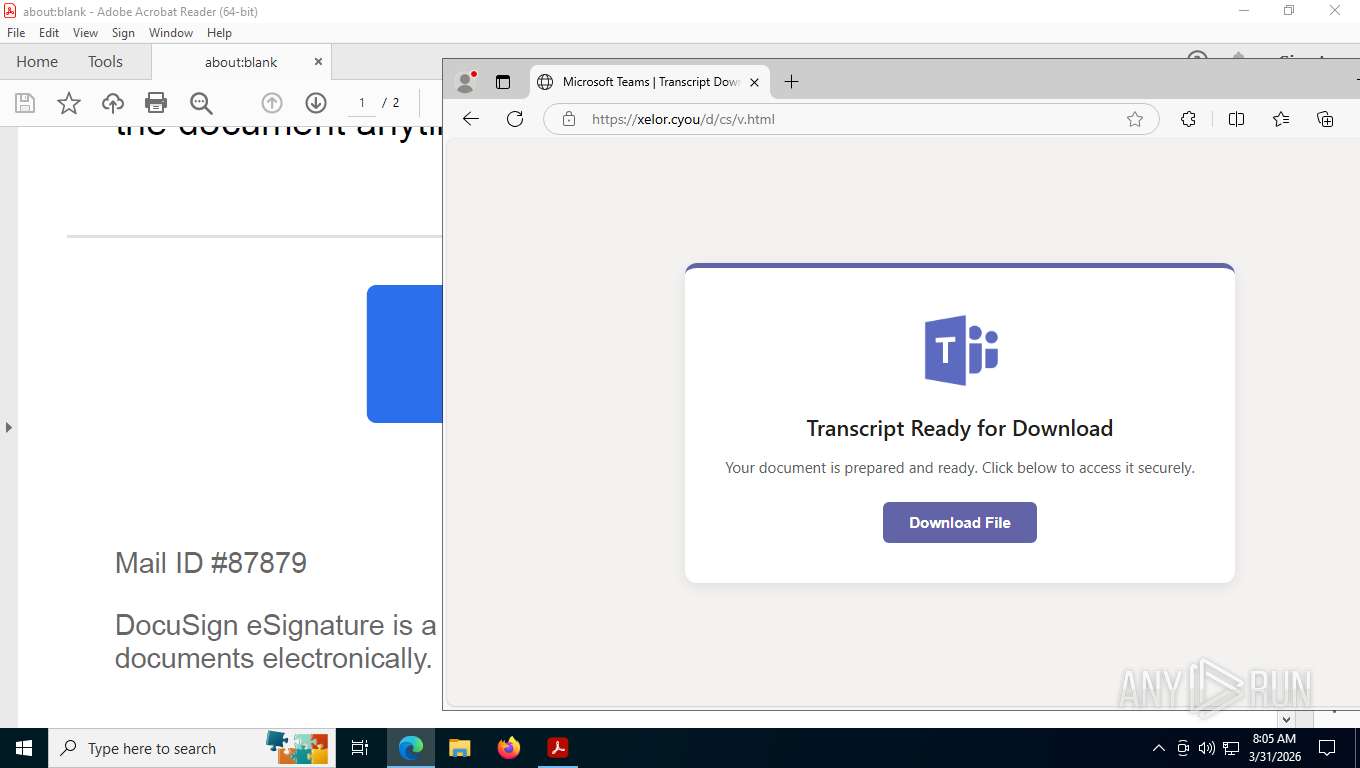
Task: Click the page number field
Action: coord(362,103)
